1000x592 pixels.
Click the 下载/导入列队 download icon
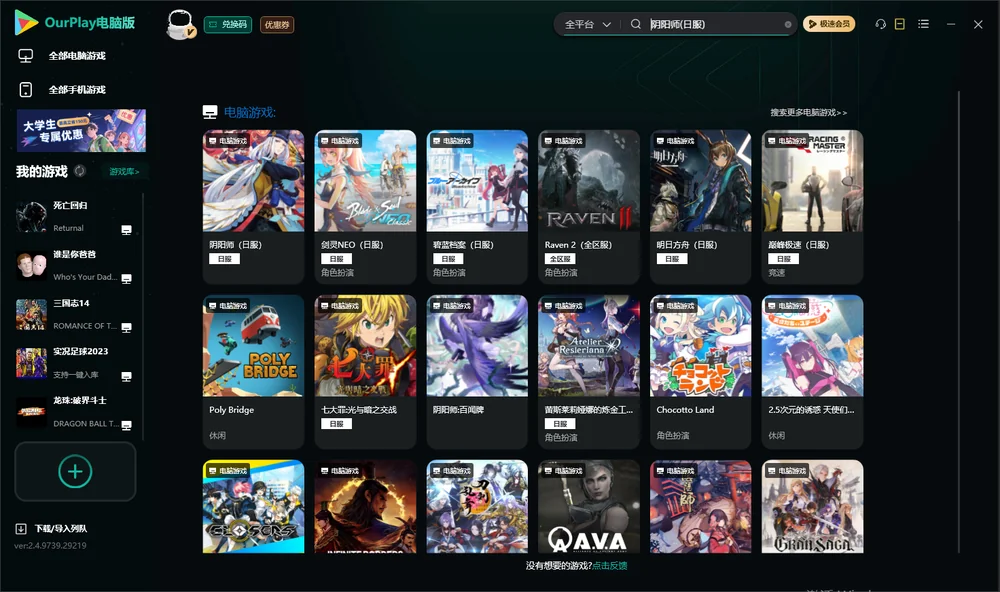pyautogui.click(x=21, y=528)
